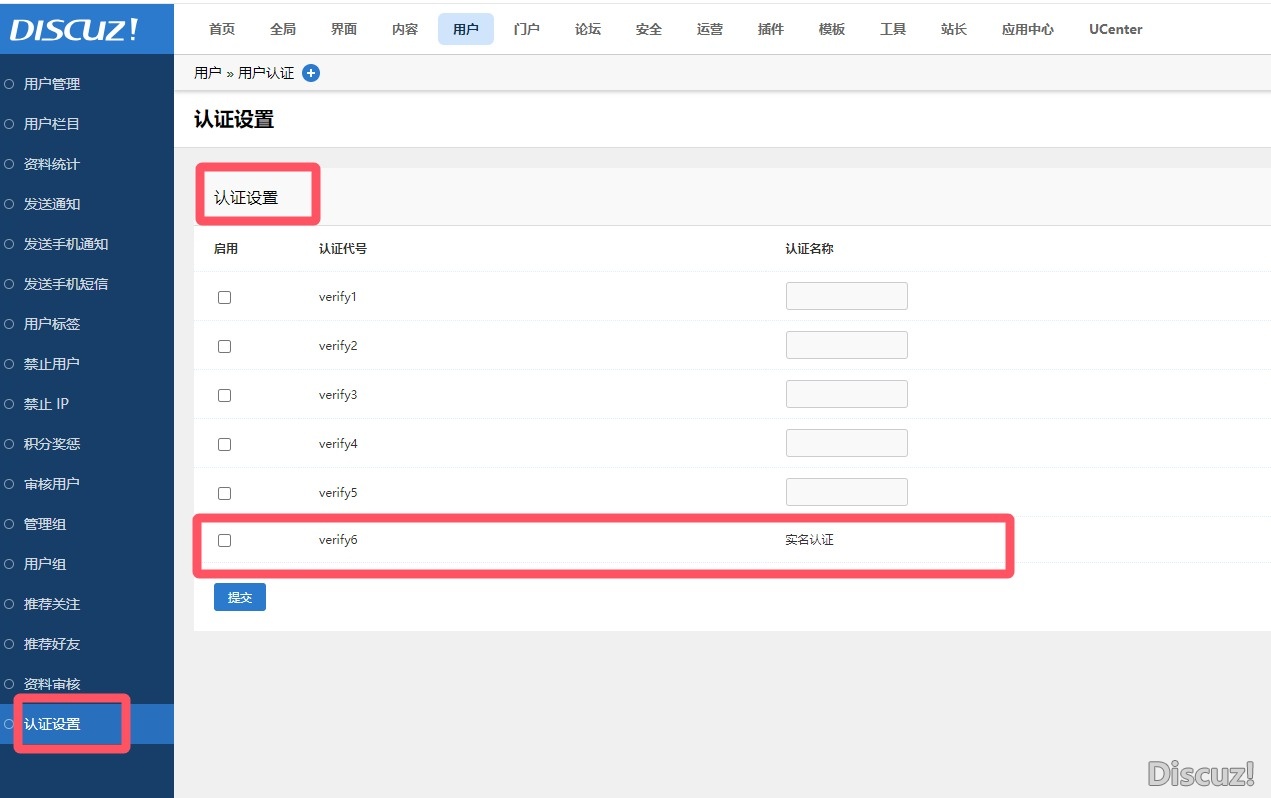Select the 认证设置 sidebar entry
This screenshot has height=798, width=1271.
(52, 724)
